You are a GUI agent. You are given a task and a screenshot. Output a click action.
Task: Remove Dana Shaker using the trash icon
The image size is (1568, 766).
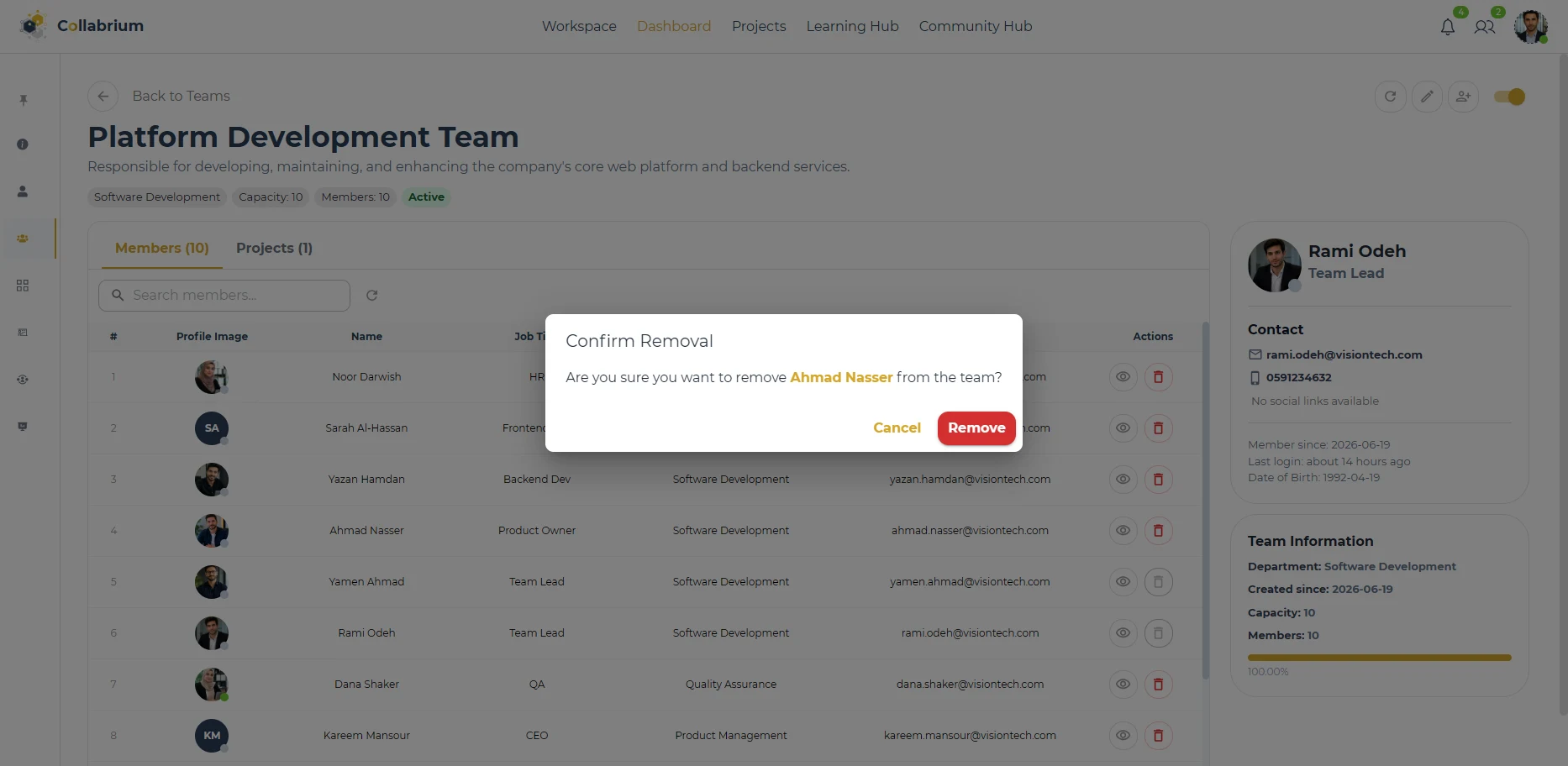point(1158,685)
